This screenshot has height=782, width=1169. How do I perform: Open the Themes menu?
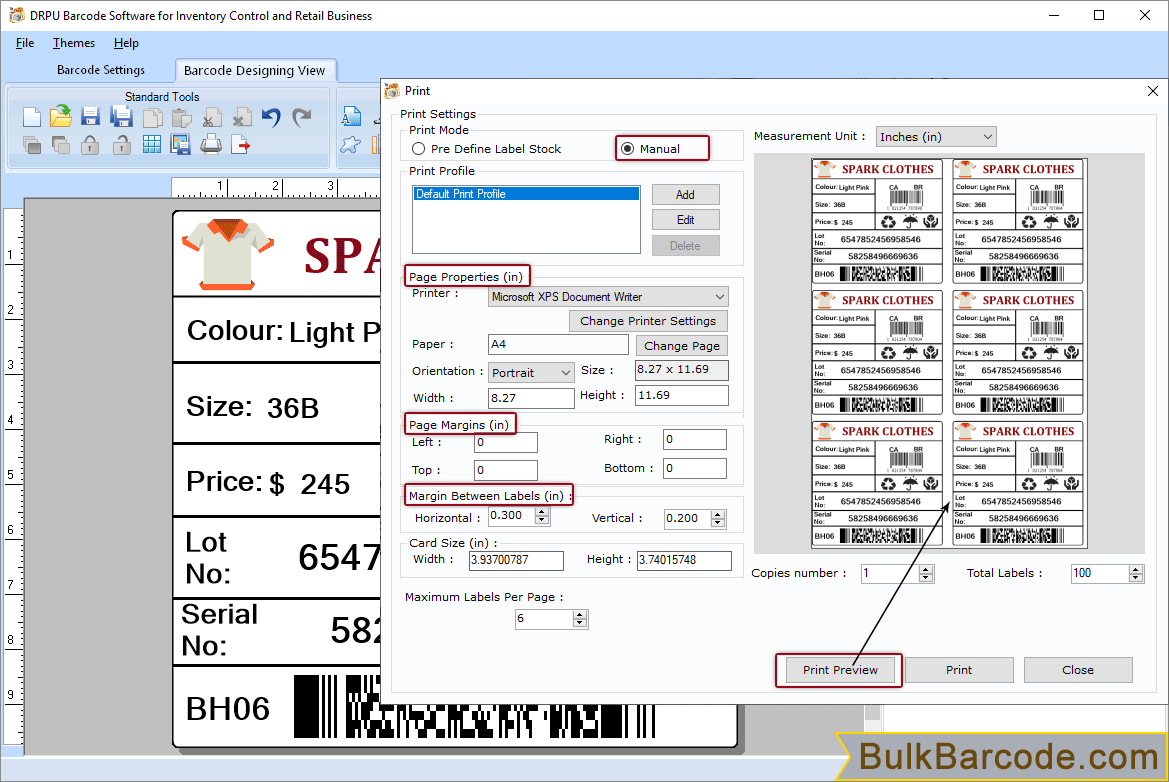(x=74, y=43)
